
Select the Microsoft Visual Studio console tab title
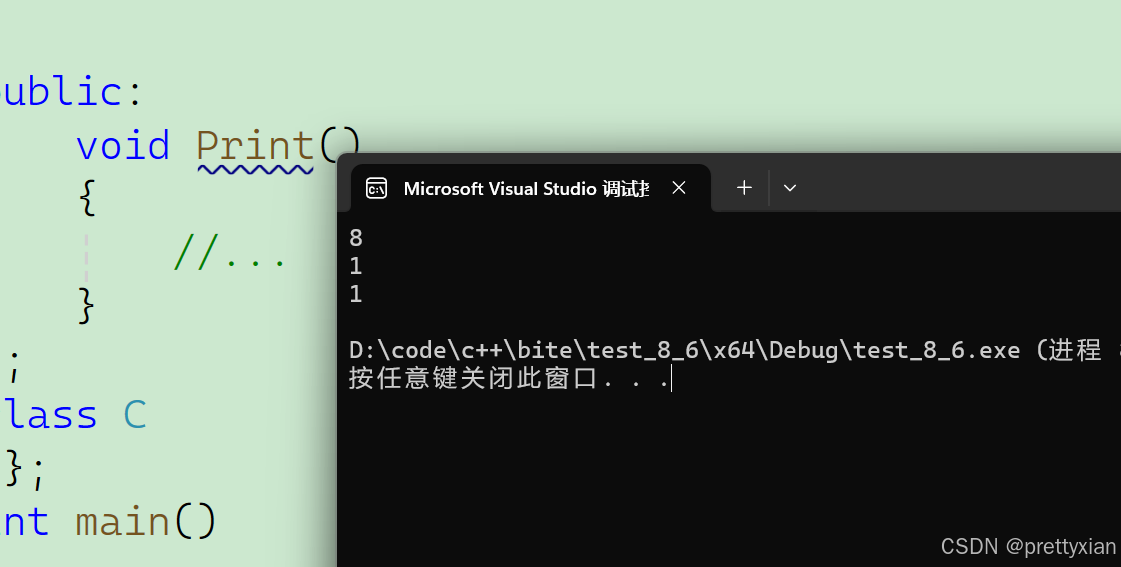coord(526,189)
